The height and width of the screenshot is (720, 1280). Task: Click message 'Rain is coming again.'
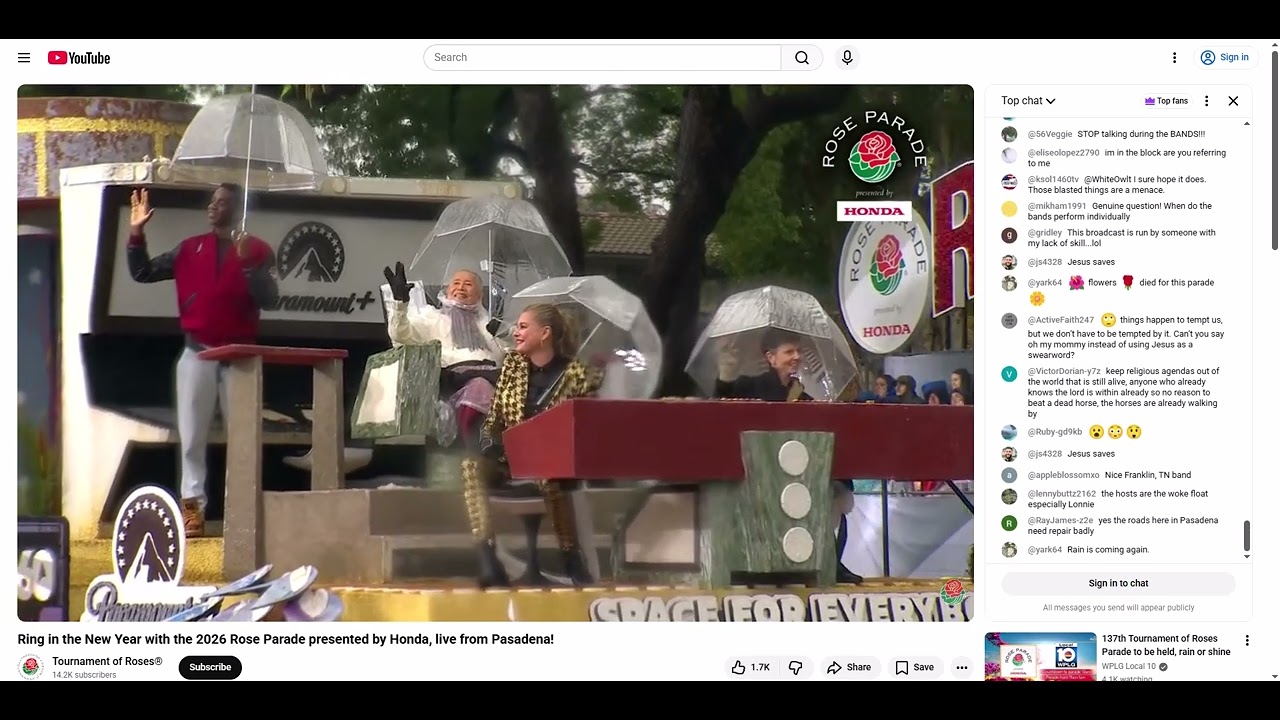[x=1108, y=550]
